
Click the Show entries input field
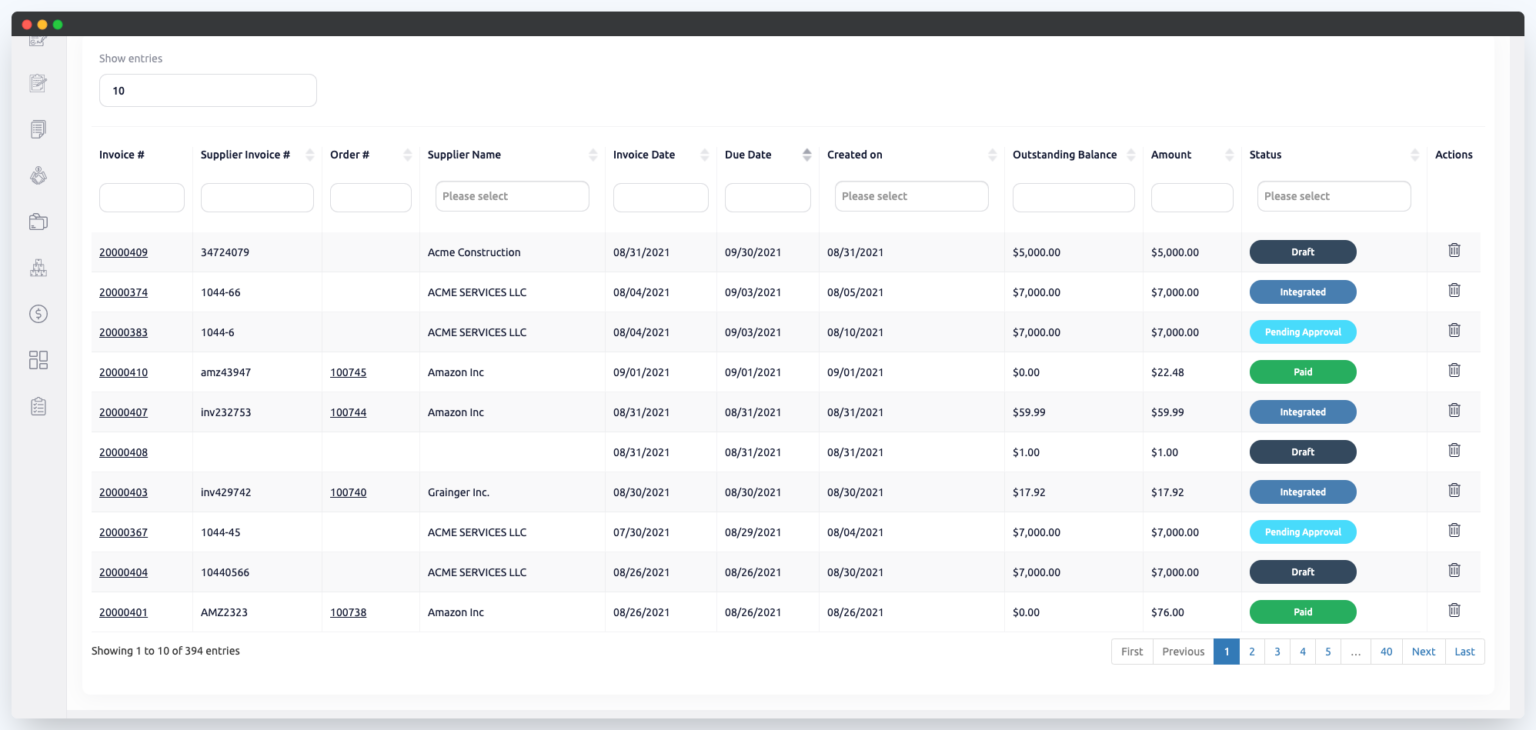[207, 90]
